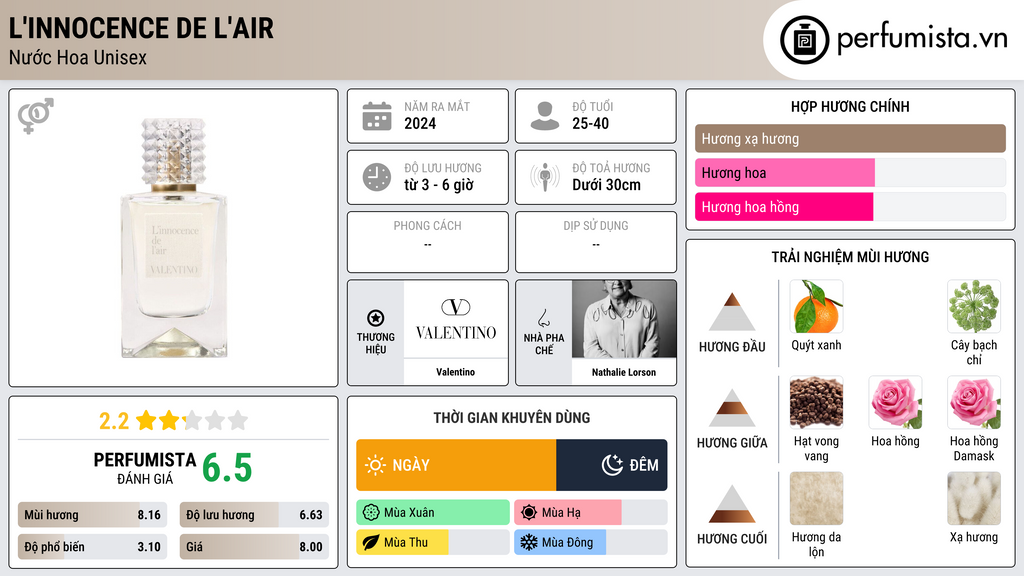Click the Hương da lộn suede image
This screenshot has width=1024, height=576.
[x=816, y=499]
